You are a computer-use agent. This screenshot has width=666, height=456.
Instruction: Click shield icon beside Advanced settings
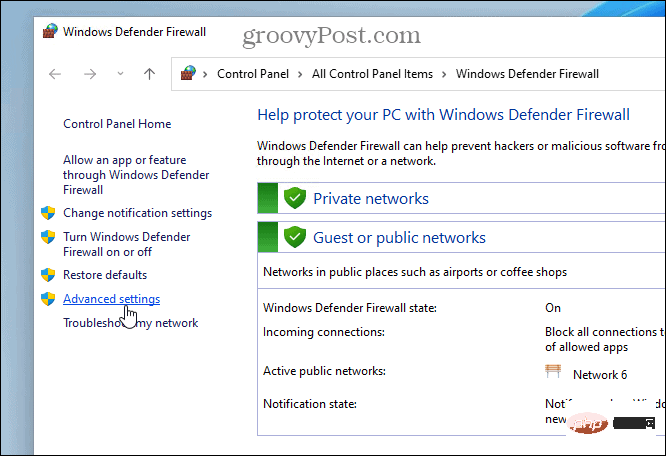pos(48,299)
